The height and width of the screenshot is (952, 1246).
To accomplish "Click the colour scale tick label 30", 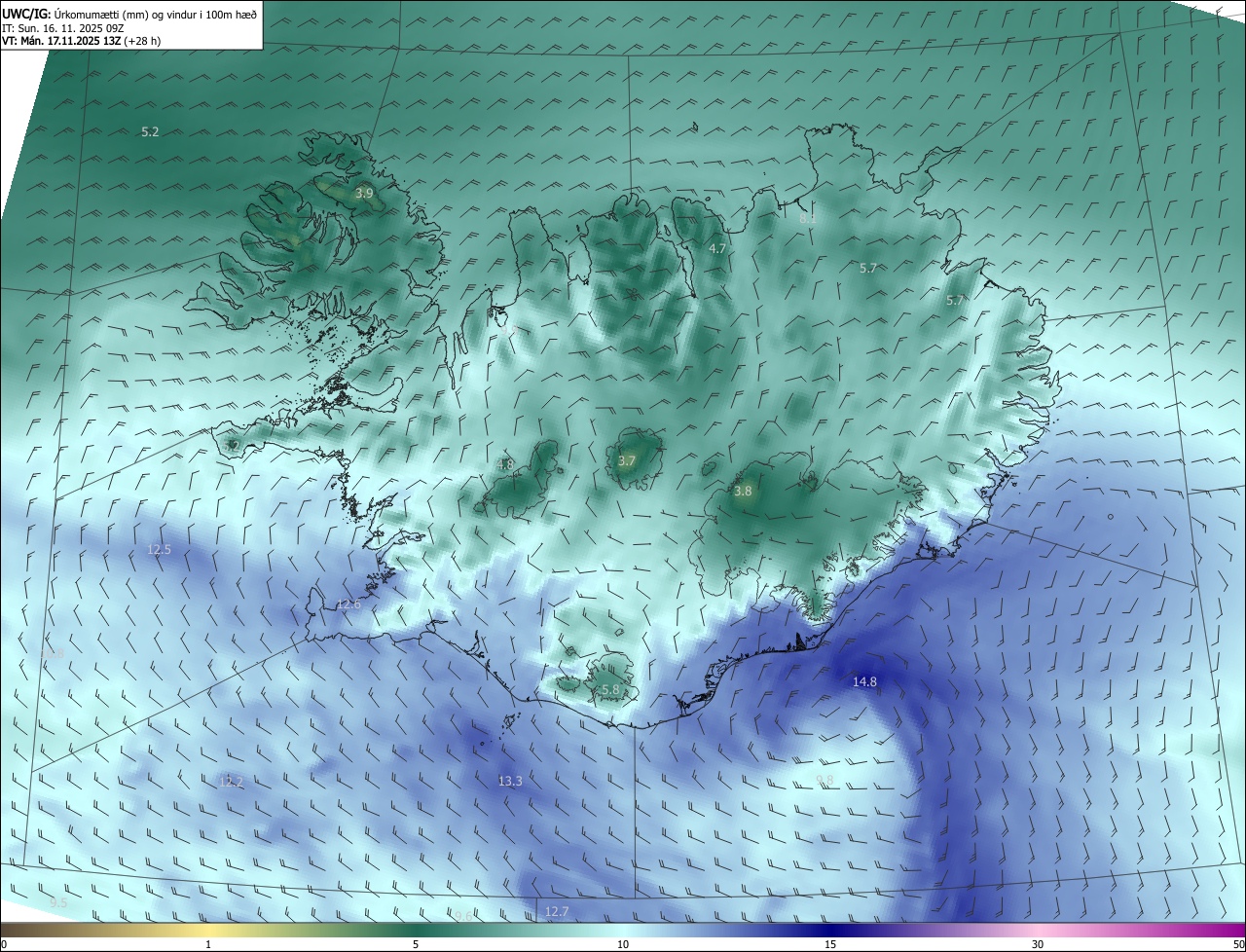I will pyautogui.click(x=1038, y=944).
